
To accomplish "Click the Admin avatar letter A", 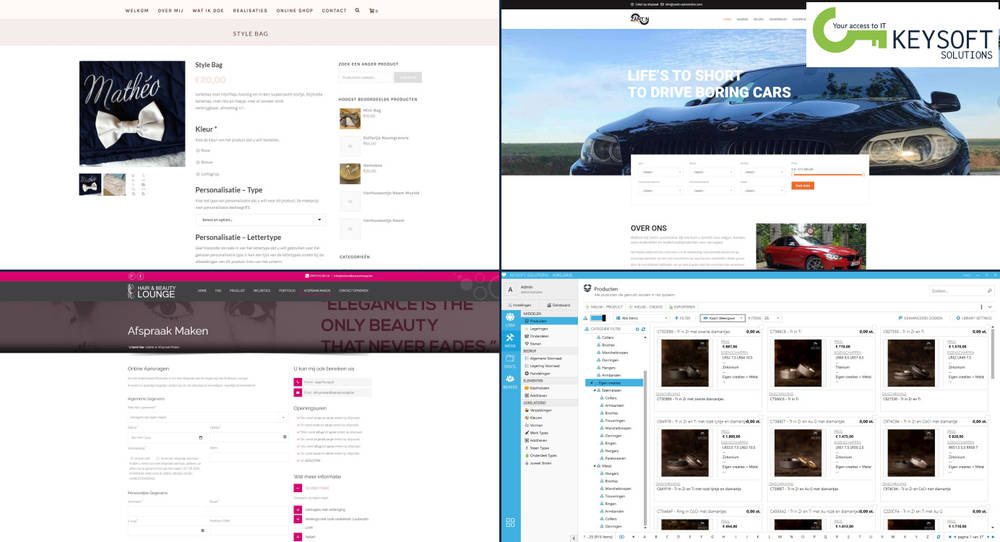I will (510, 289).
